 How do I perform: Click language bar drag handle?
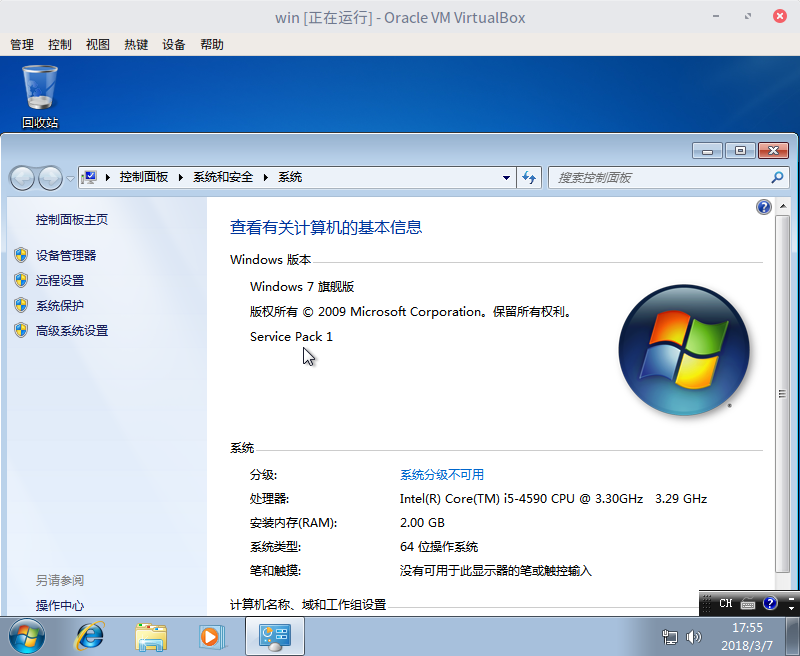[x=707, y=603]
